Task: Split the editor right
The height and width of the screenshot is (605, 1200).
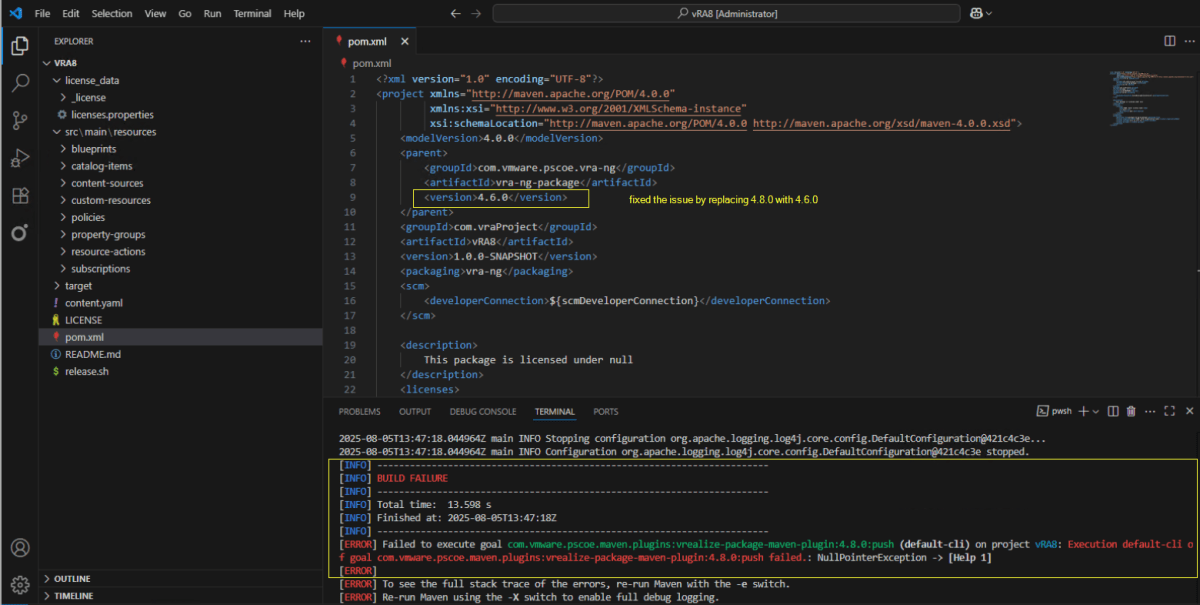Action: point(1169,41)
